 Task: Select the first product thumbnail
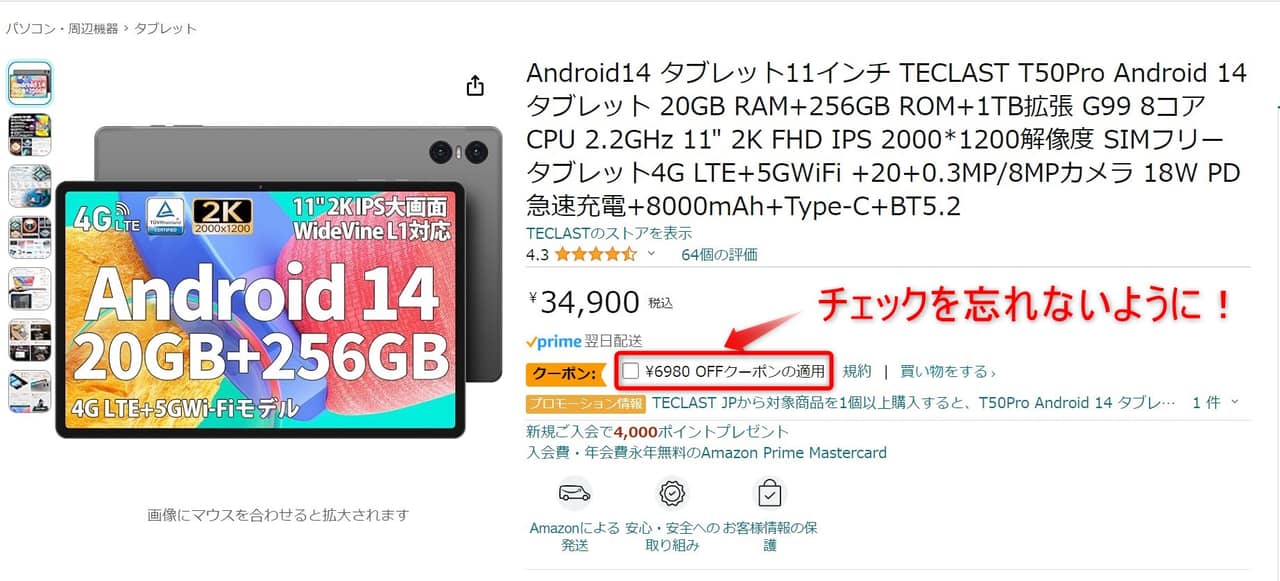tap(30, 84)
